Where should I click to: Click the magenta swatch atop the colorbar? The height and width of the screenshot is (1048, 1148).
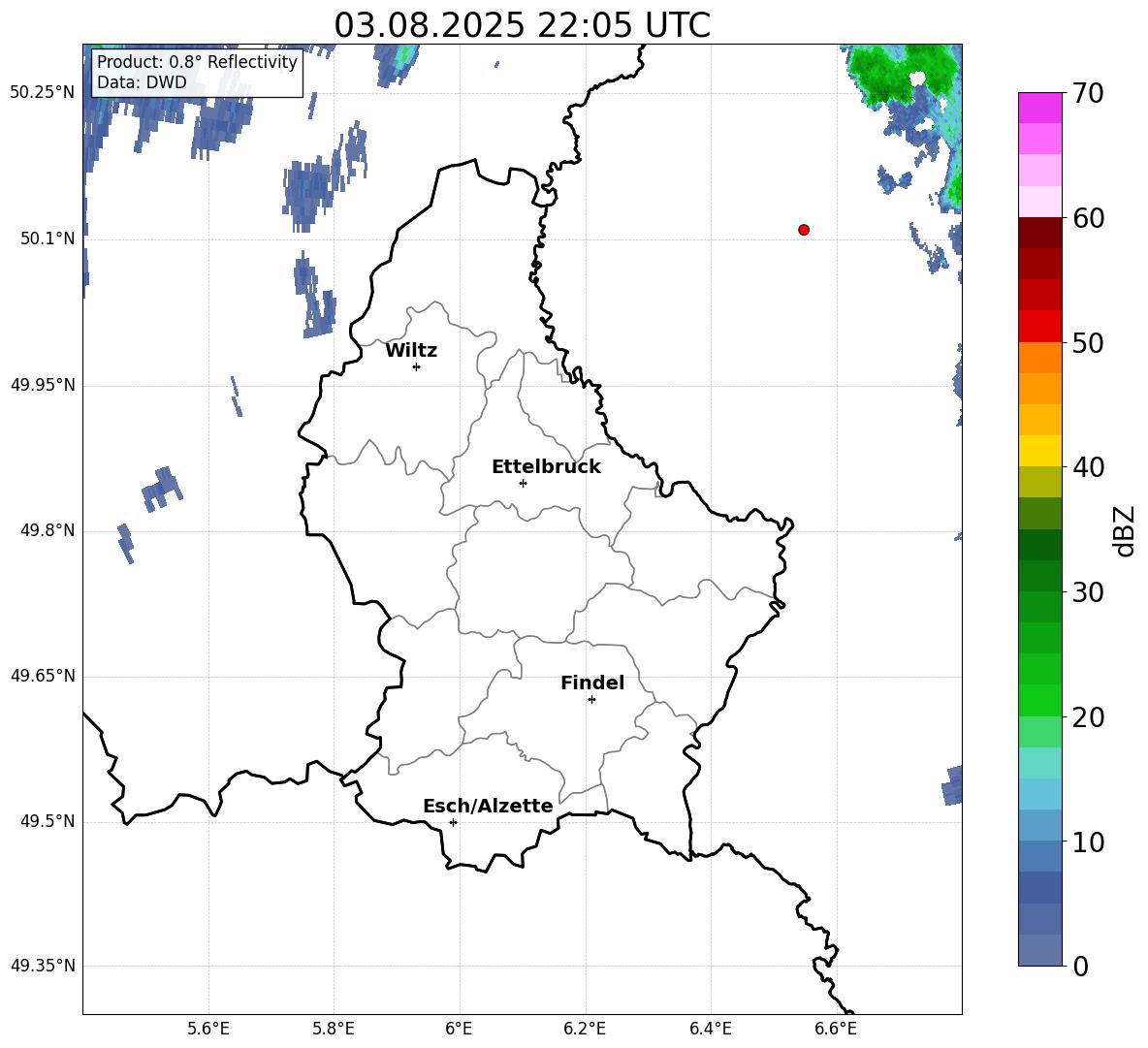[1040, 108]
